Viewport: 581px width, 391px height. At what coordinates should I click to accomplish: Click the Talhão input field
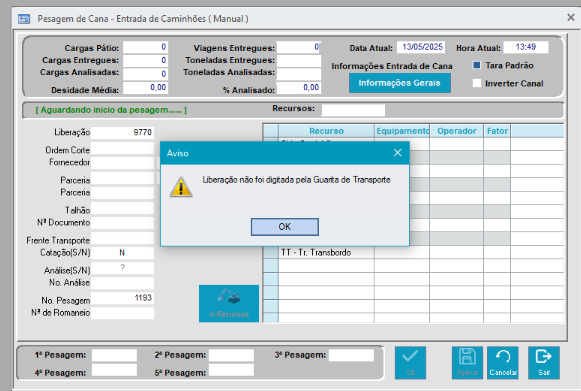coord(122,209)
